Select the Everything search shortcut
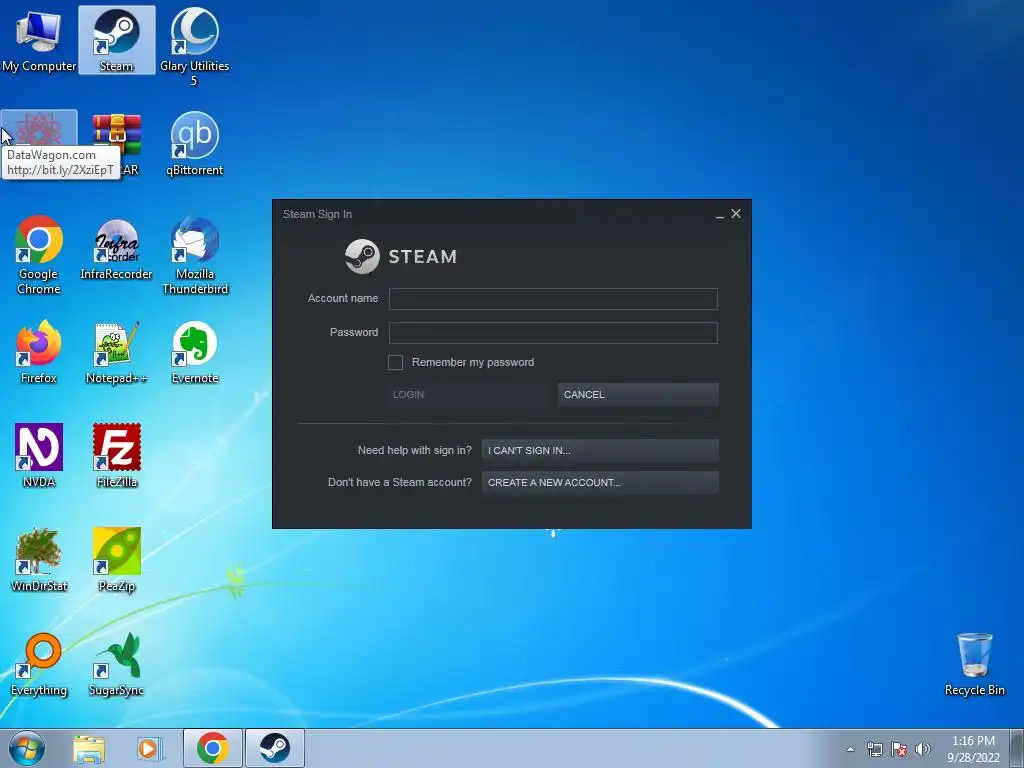This screenshot has width=1024, height=768. point(39,663)
